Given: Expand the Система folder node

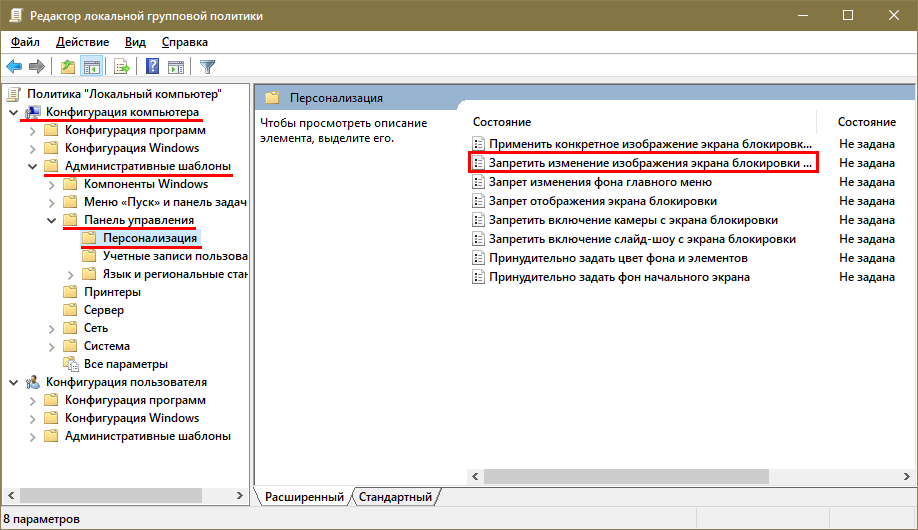Looking at the screenshot, I should click(x=52, y=346).
